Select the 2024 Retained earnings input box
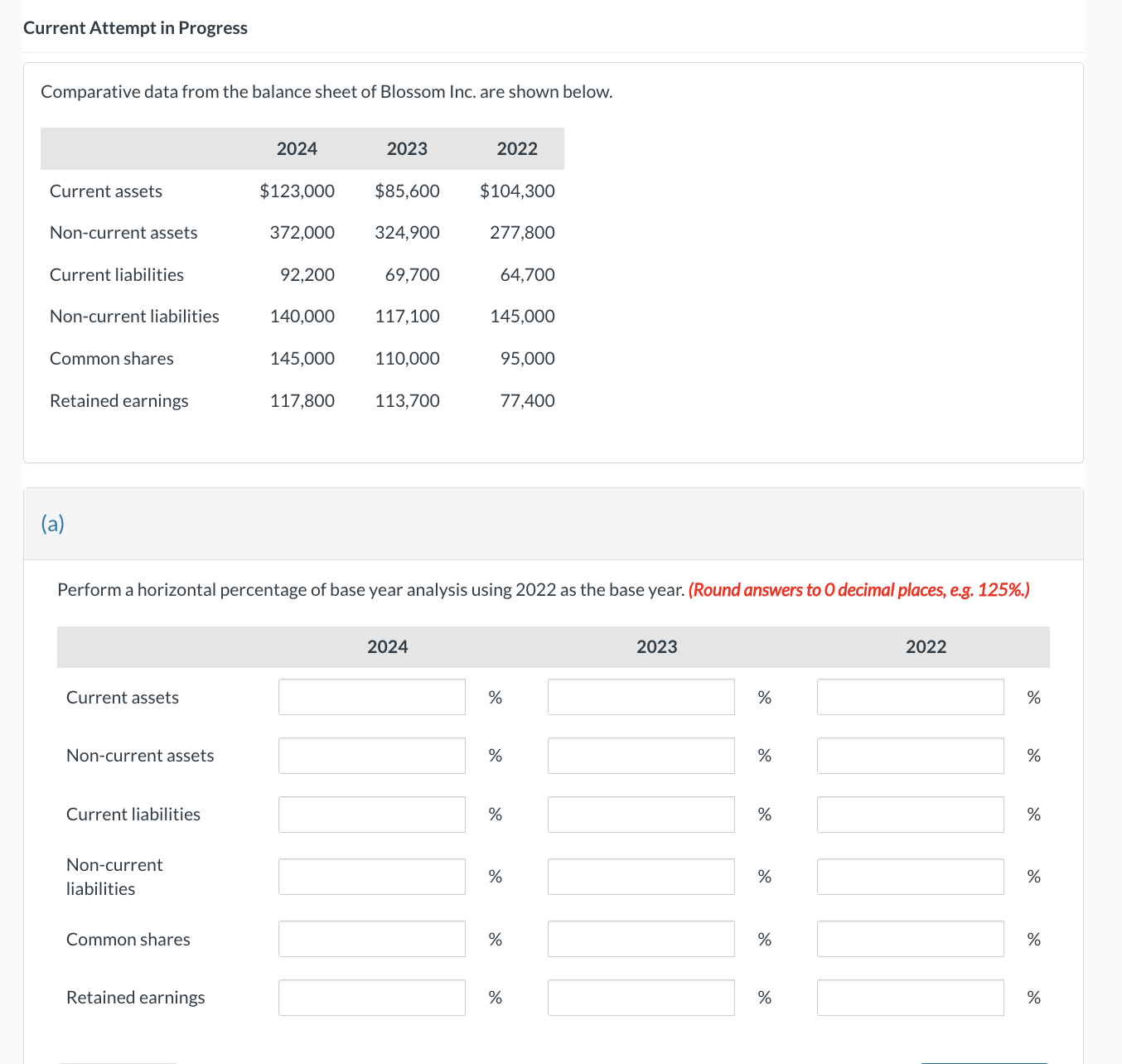 [x=371, y=997]
